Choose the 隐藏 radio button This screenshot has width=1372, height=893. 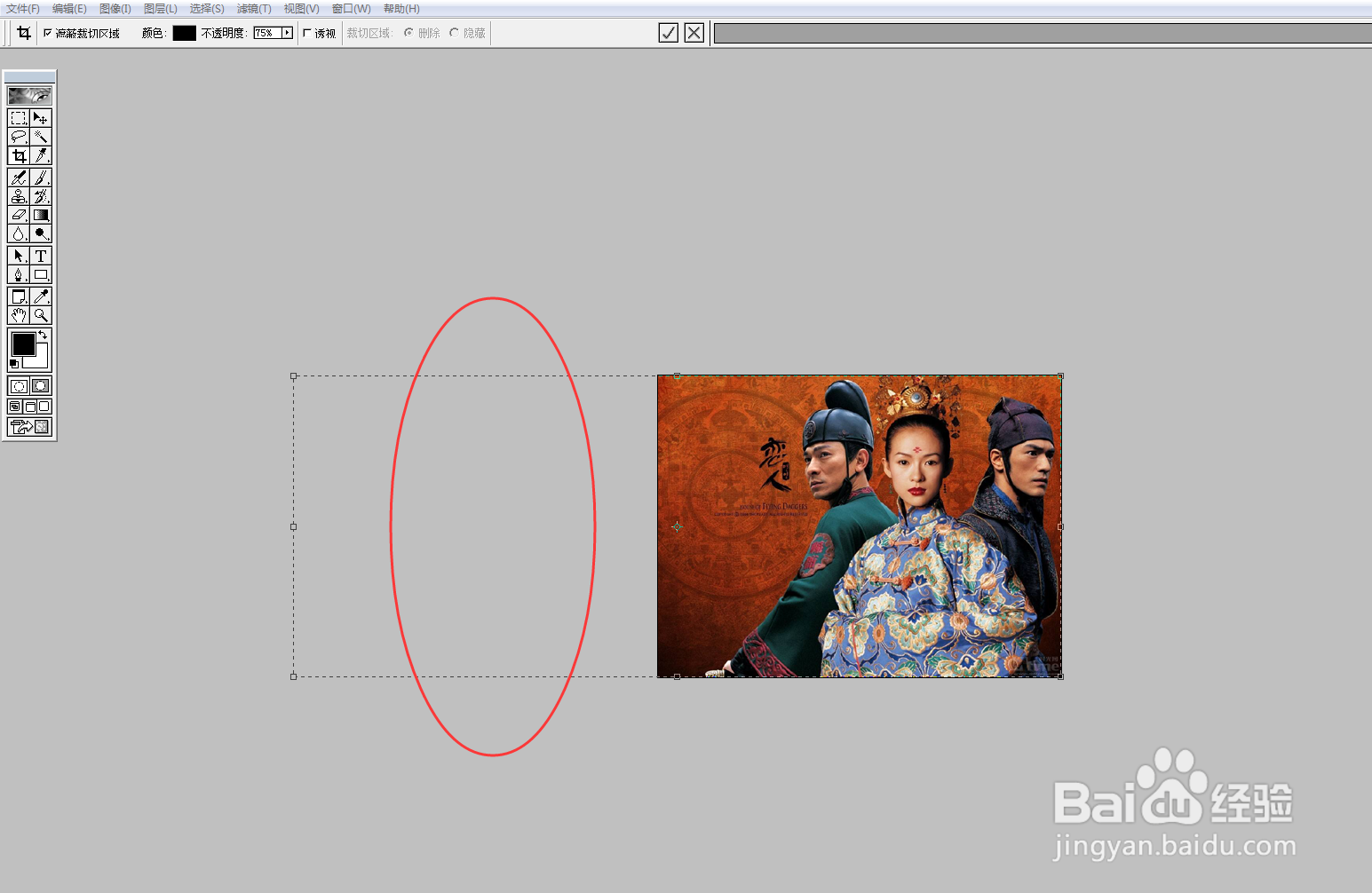454,33
